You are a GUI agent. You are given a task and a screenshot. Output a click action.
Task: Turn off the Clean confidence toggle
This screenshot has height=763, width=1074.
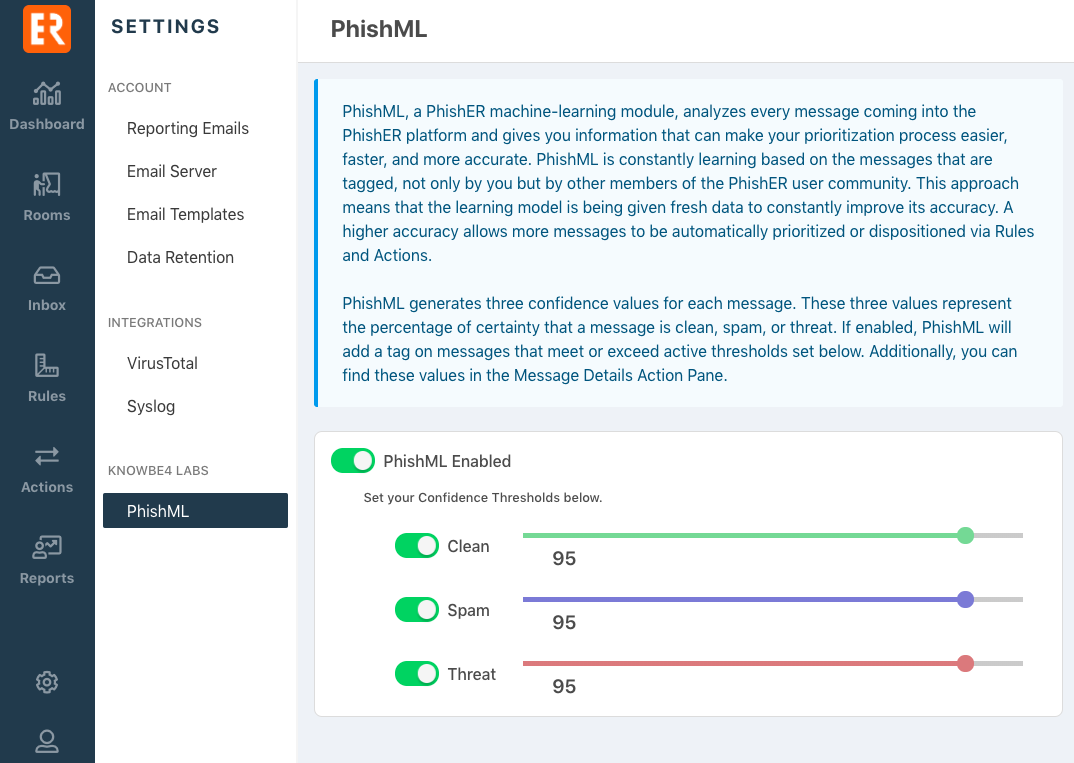417,546
